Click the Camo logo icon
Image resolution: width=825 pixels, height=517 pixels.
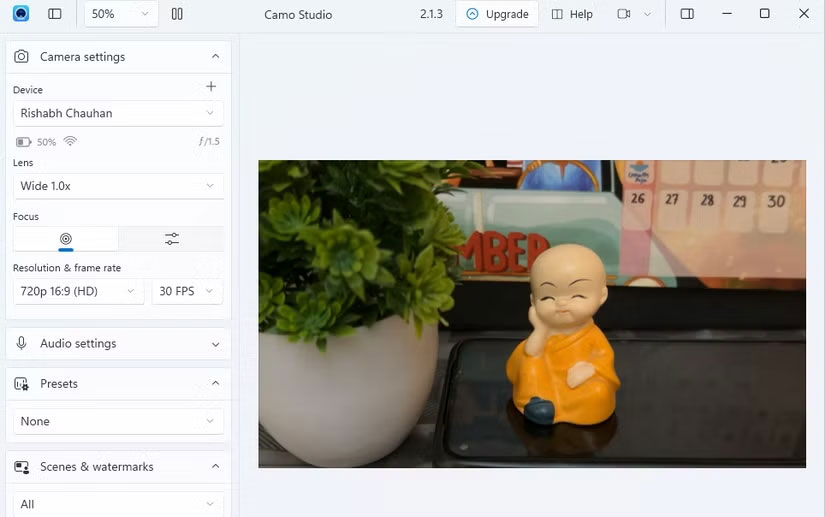click(x=21, y=14)
